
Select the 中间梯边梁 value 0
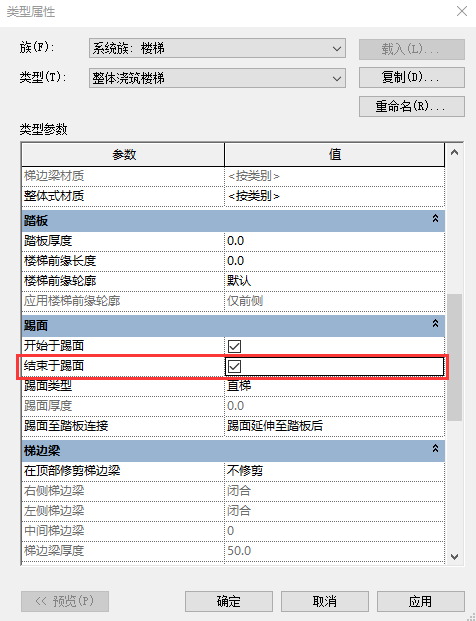(x=334, y=531)
